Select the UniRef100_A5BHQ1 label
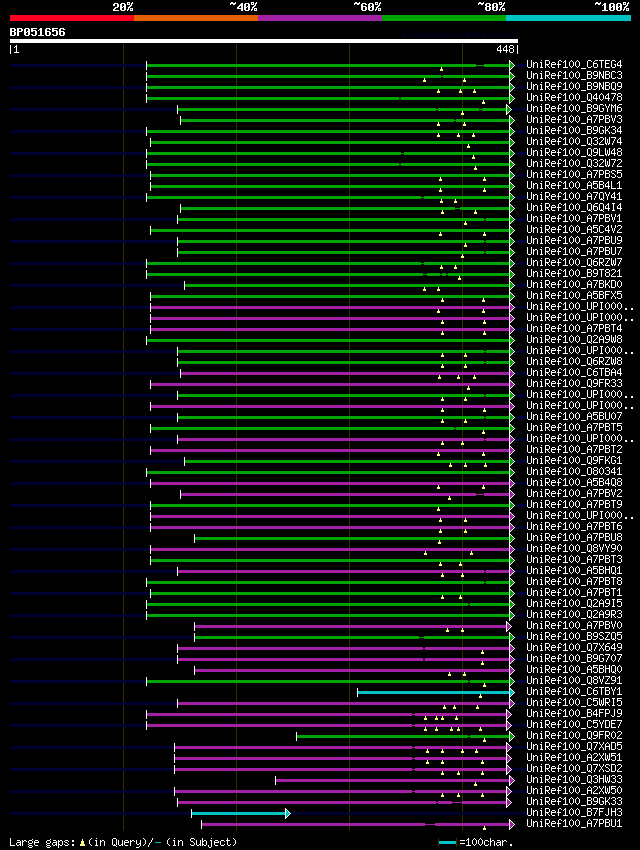 574,570
